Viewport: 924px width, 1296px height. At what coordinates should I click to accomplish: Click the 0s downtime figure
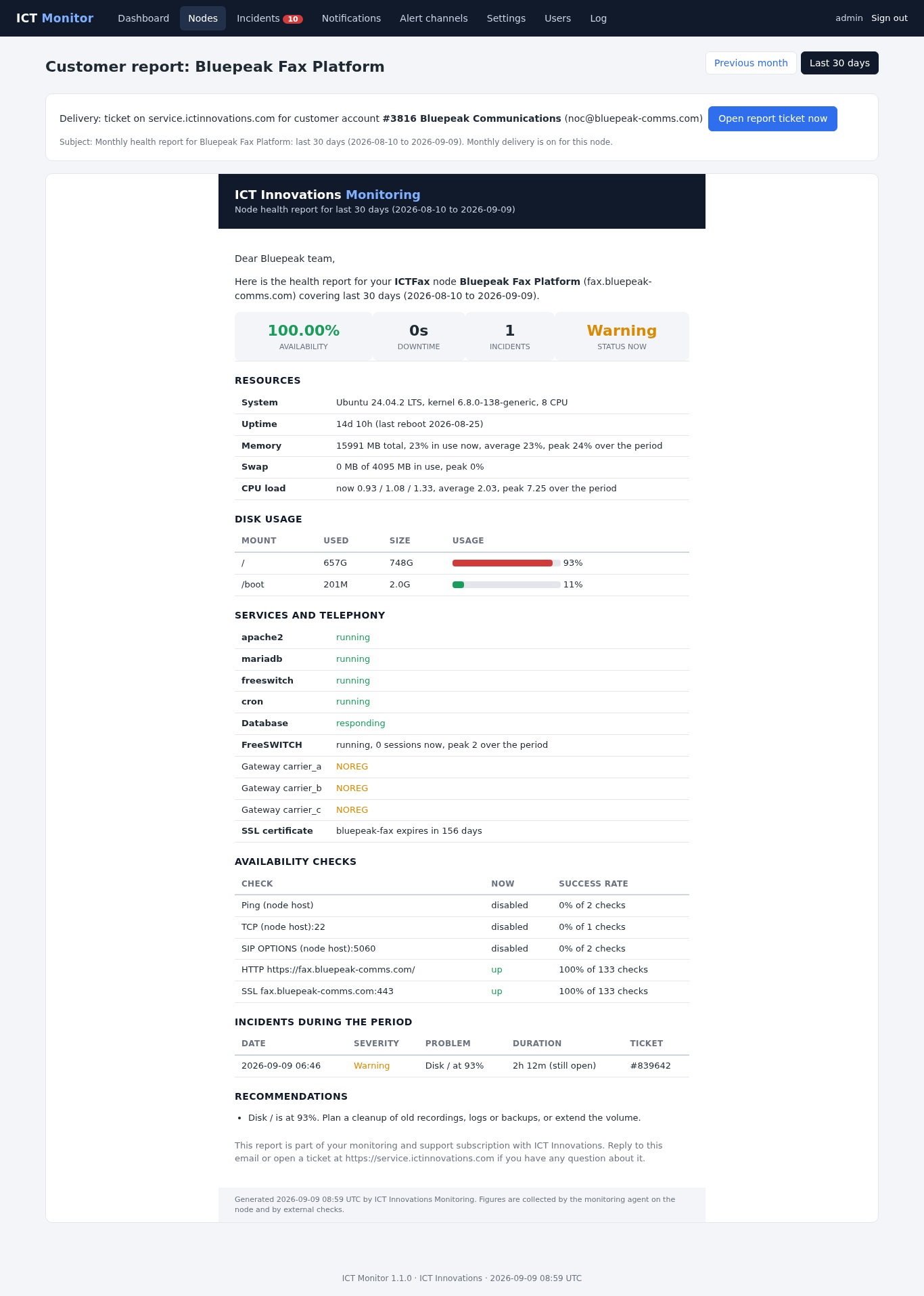coord(419,330)
